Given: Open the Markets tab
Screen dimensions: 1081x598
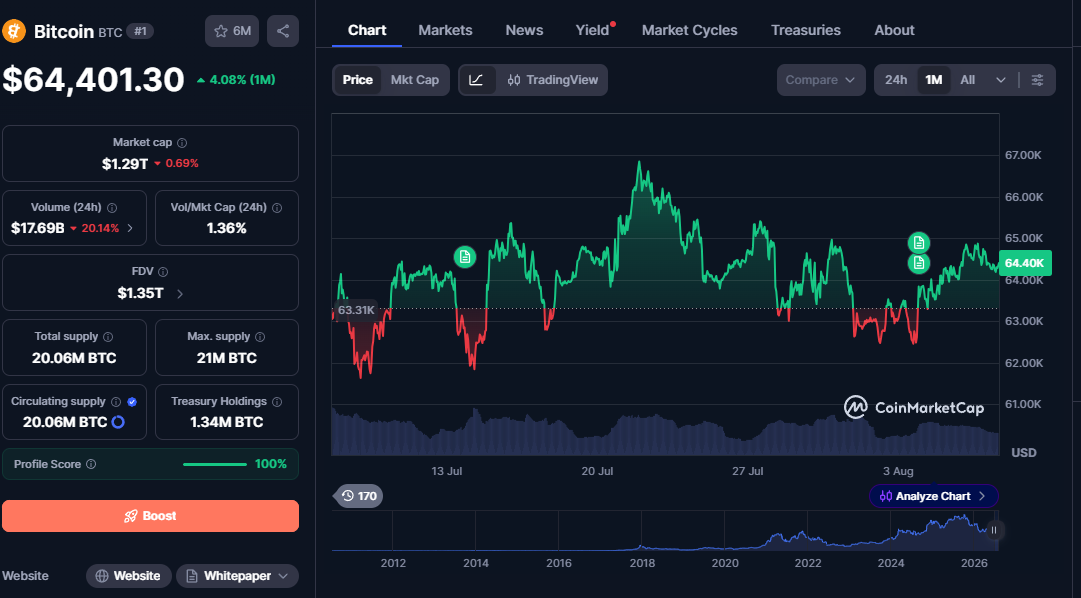Looking at the screenshot, I should pyautogui.click(x=445, y=30).
